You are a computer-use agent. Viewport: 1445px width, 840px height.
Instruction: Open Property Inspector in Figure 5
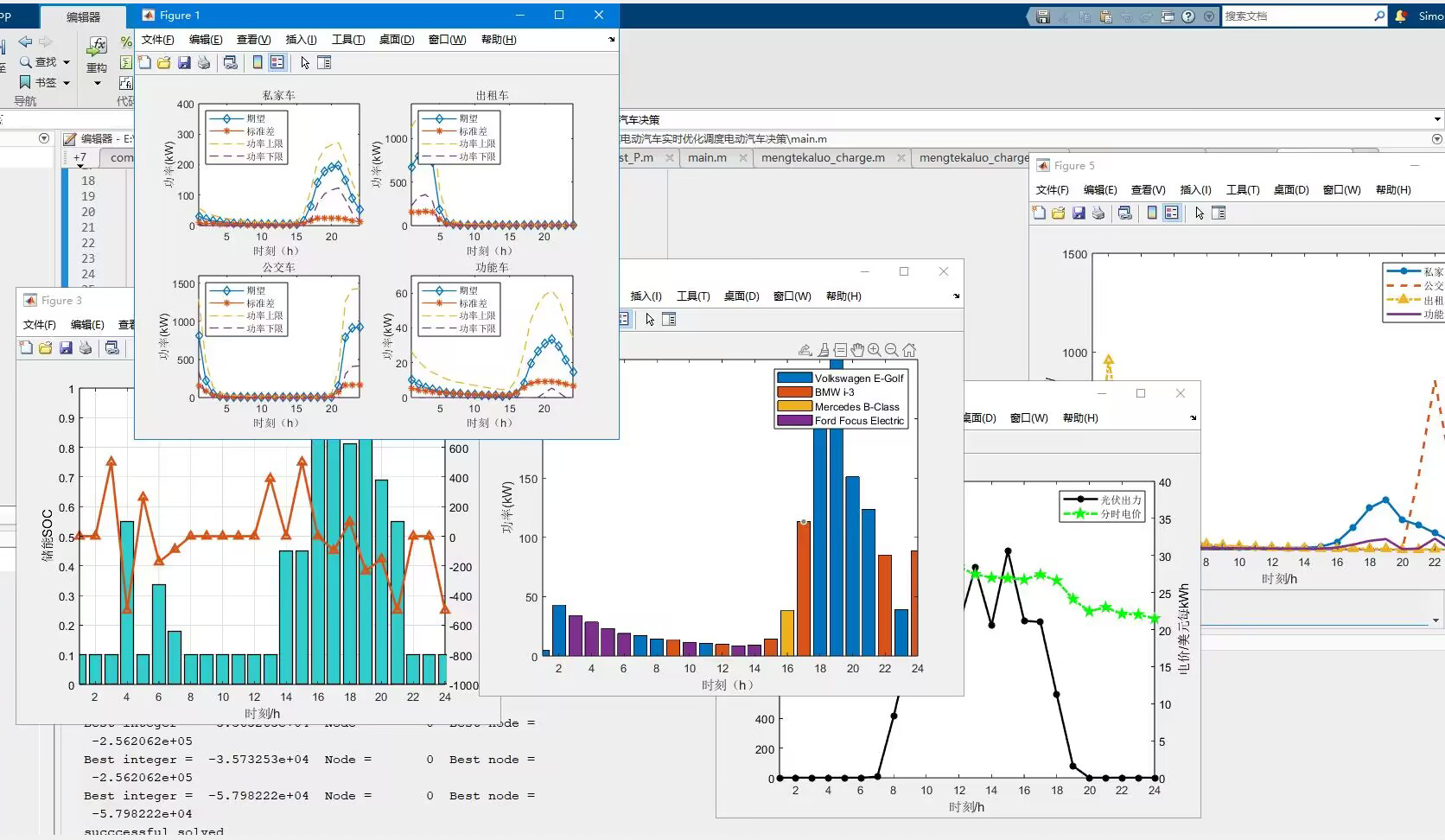pyautogui.click(x=1219, y=213)
